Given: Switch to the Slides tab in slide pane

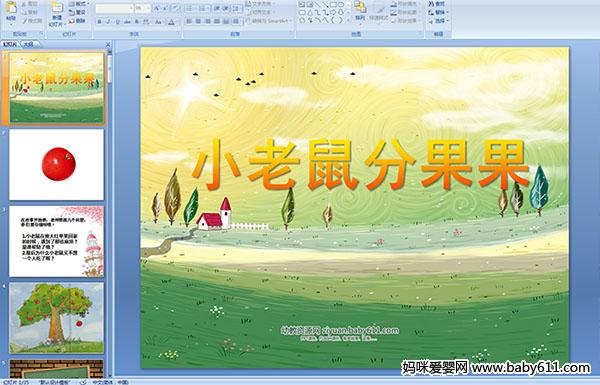Looking at the screenshot, I should [10, 44].
